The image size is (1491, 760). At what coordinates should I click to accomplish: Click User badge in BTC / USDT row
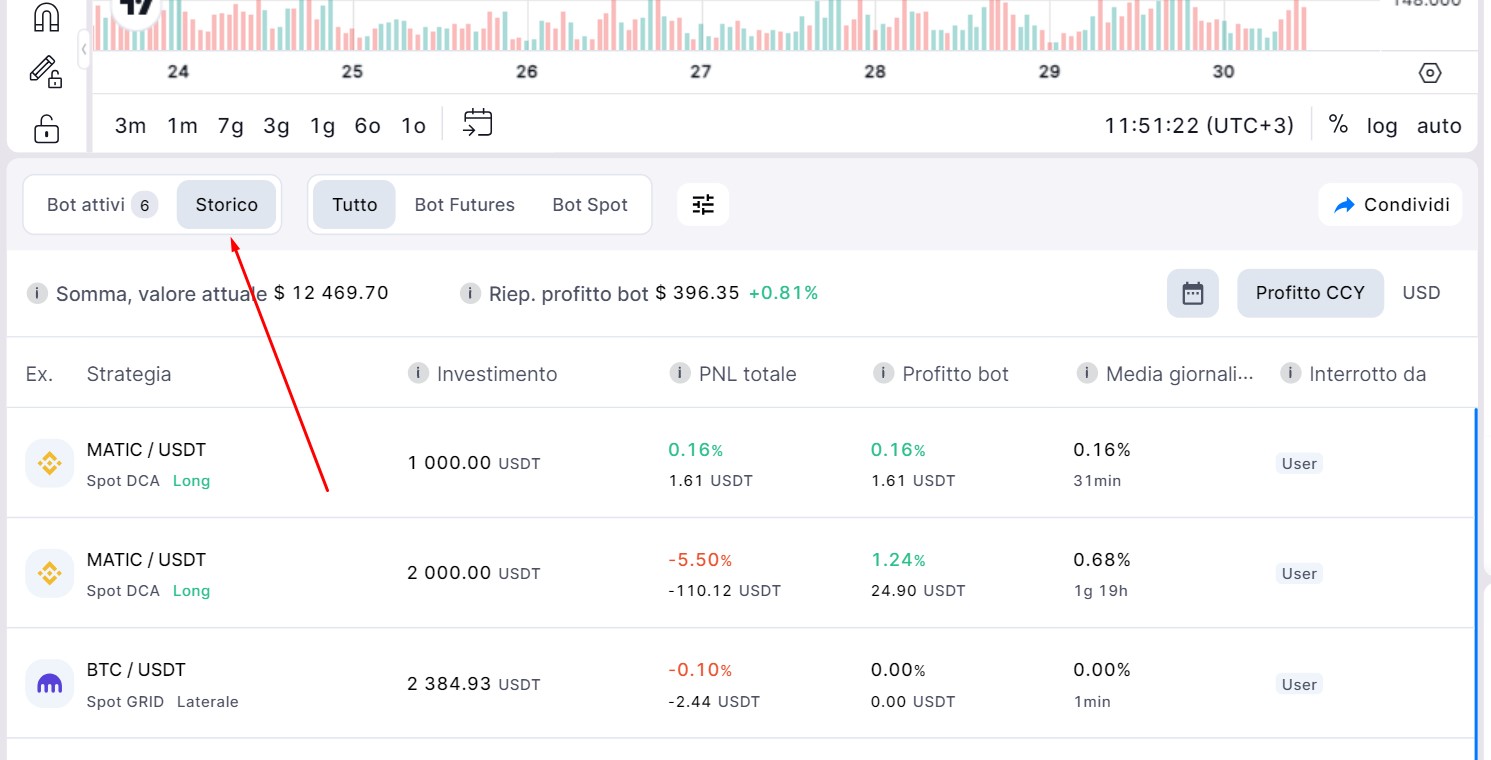(1299, 685)
